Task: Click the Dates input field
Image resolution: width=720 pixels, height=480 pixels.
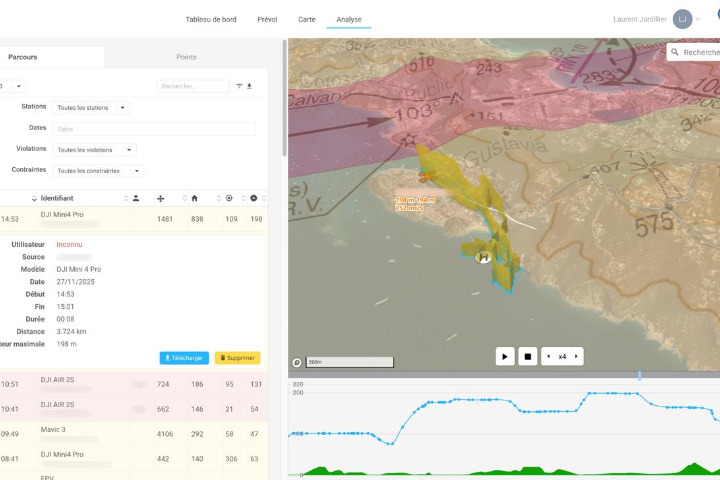Action: [x=153, y=129]
